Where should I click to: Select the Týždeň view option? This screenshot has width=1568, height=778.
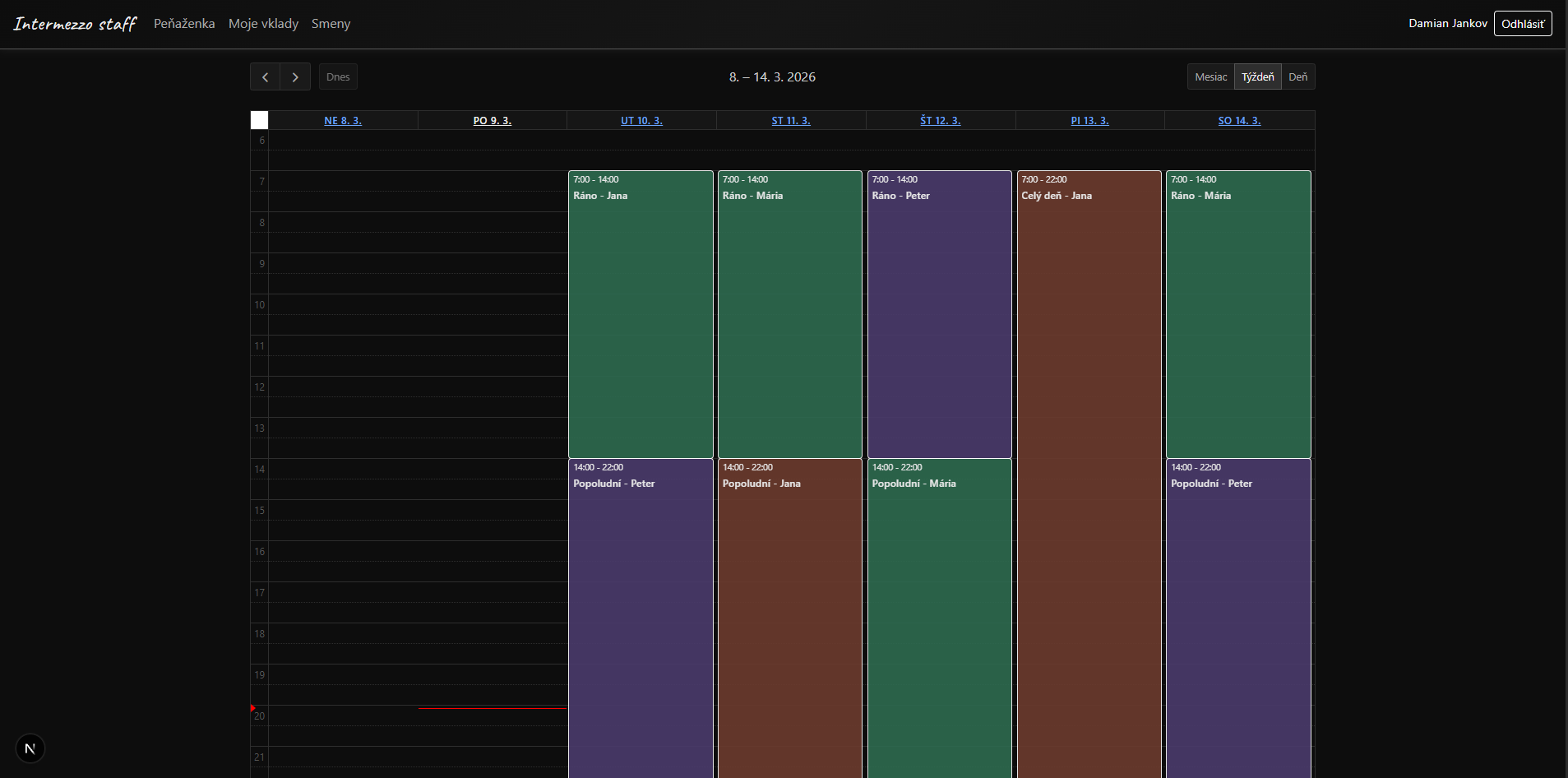1257,76
